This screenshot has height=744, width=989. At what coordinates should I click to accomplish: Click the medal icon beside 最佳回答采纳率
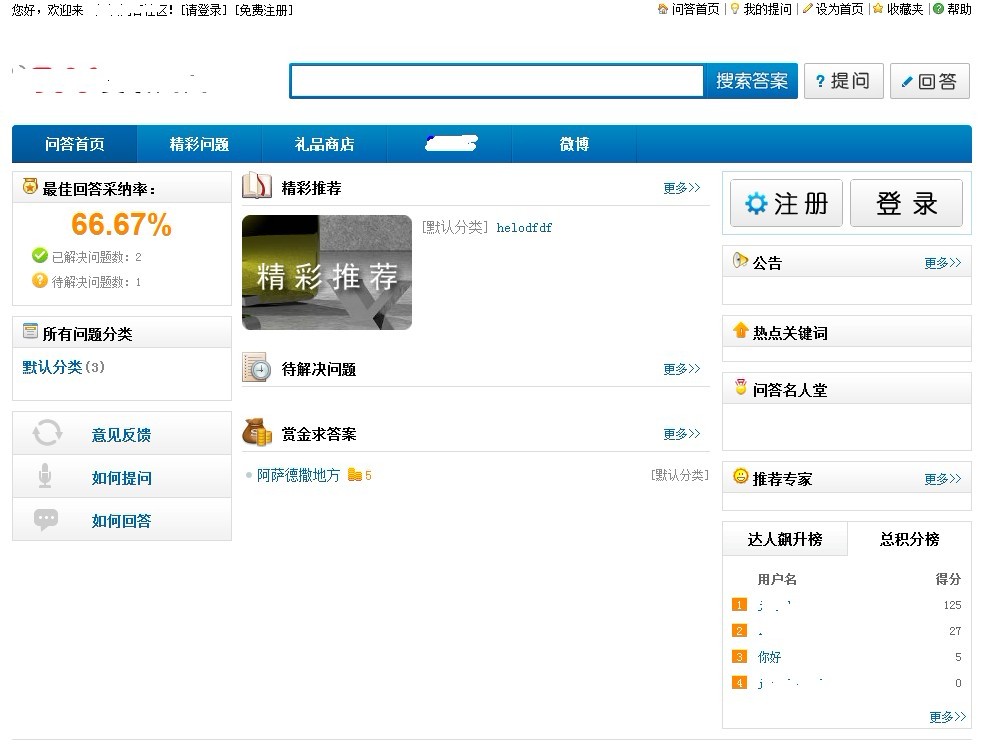pyautogui.click(x=30, y=187)
